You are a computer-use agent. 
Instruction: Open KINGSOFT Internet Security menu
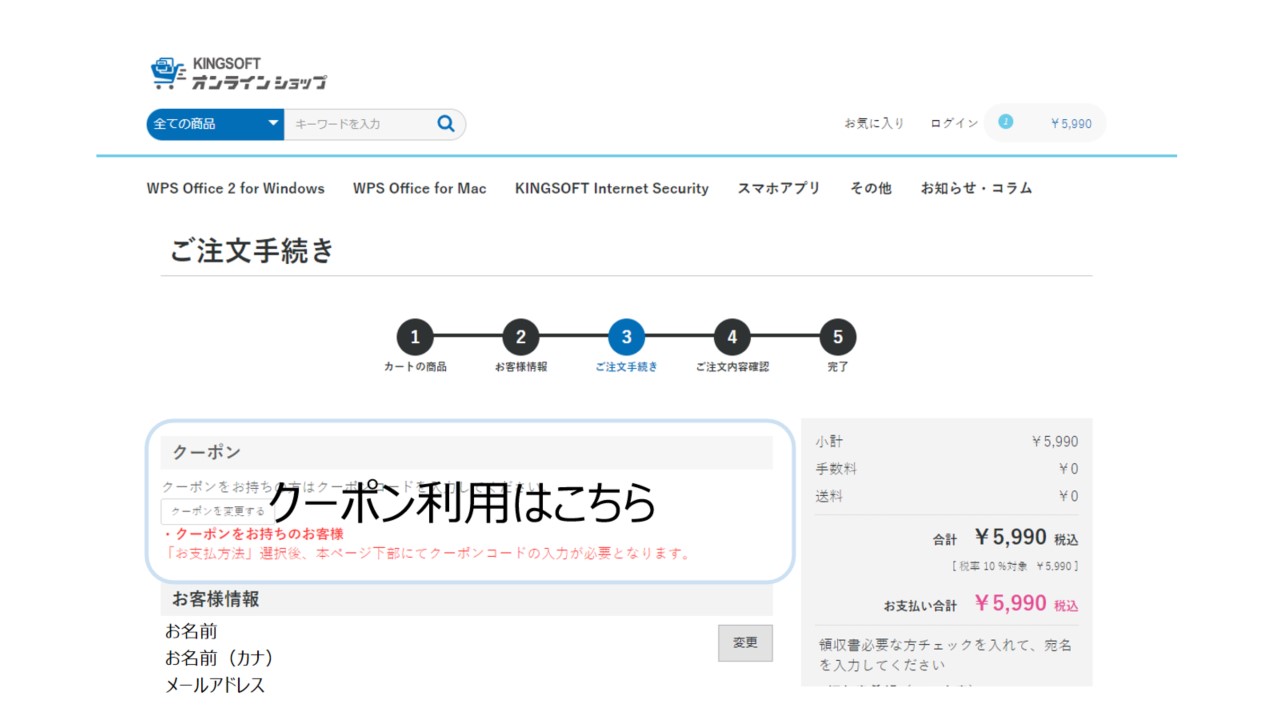tap(612, 188)
